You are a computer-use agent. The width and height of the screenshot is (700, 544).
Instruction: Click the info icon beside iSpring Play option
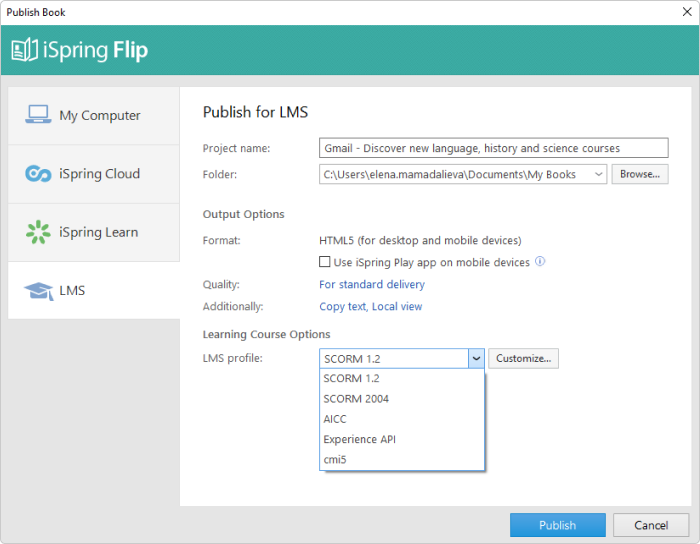[x=540, y=262]
